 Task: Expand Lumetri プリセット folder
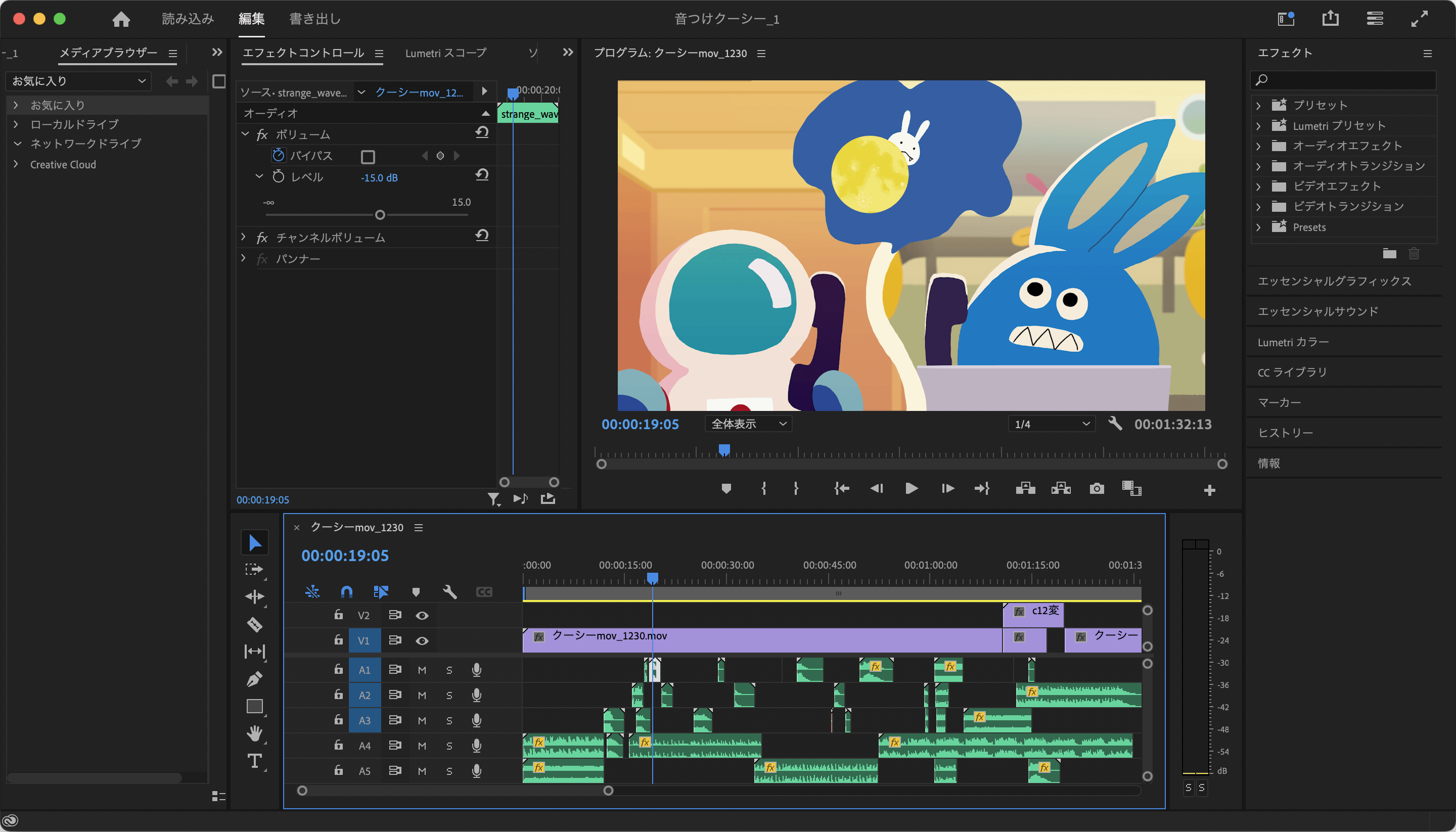pyautogui.click(x=1258, y=126)
